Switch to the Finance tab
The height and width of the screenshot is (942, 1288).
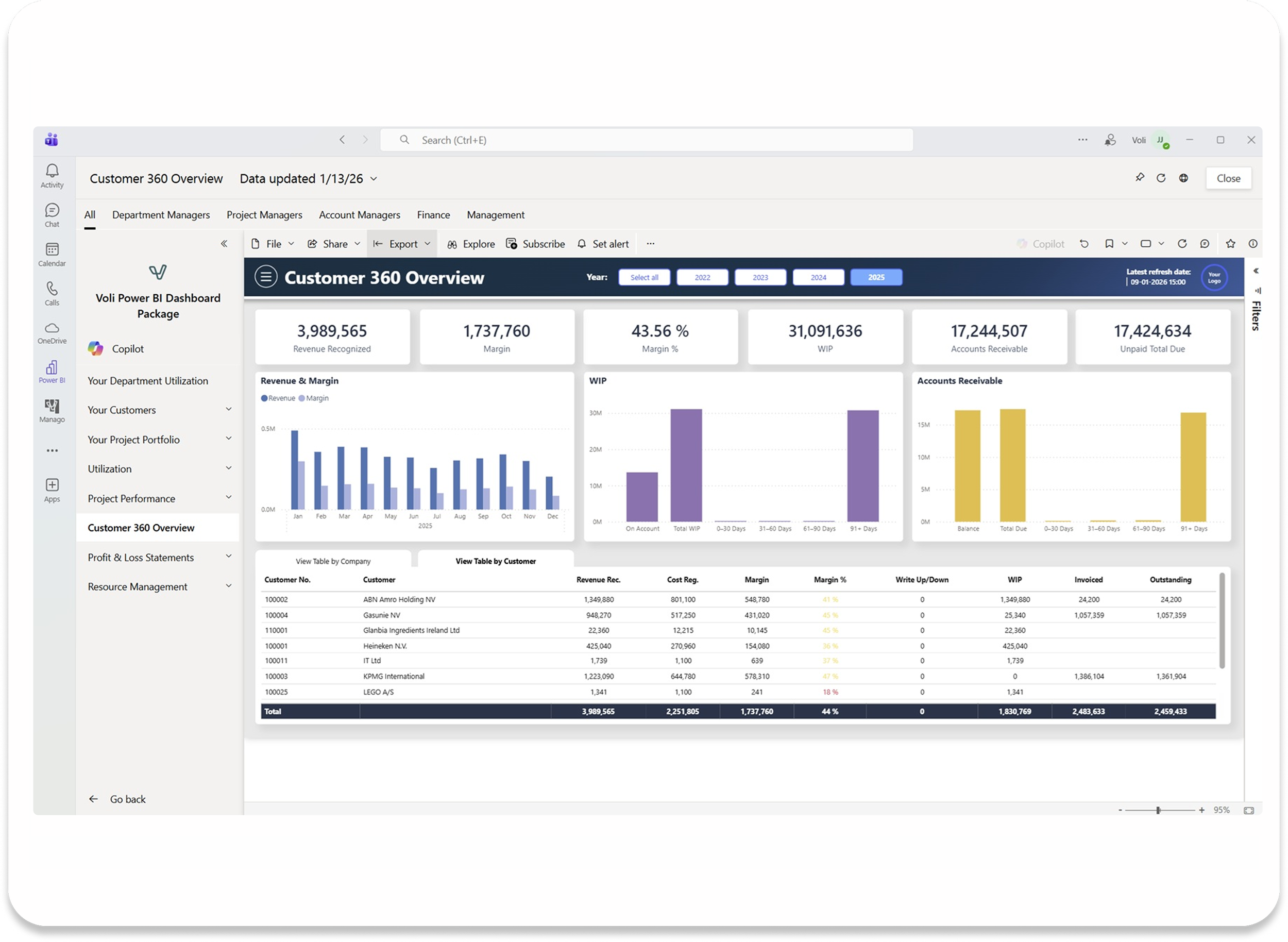coord(433,215)
